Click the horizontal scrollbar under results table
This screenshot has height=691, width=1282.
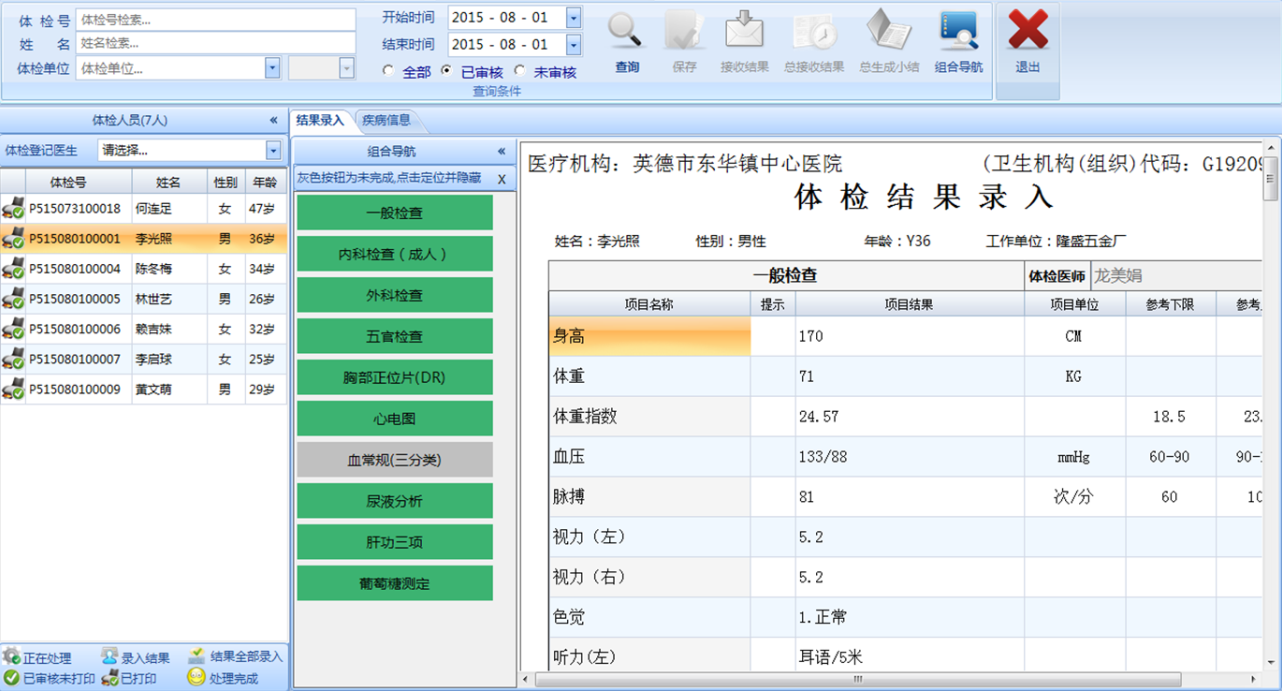(860, 680)
